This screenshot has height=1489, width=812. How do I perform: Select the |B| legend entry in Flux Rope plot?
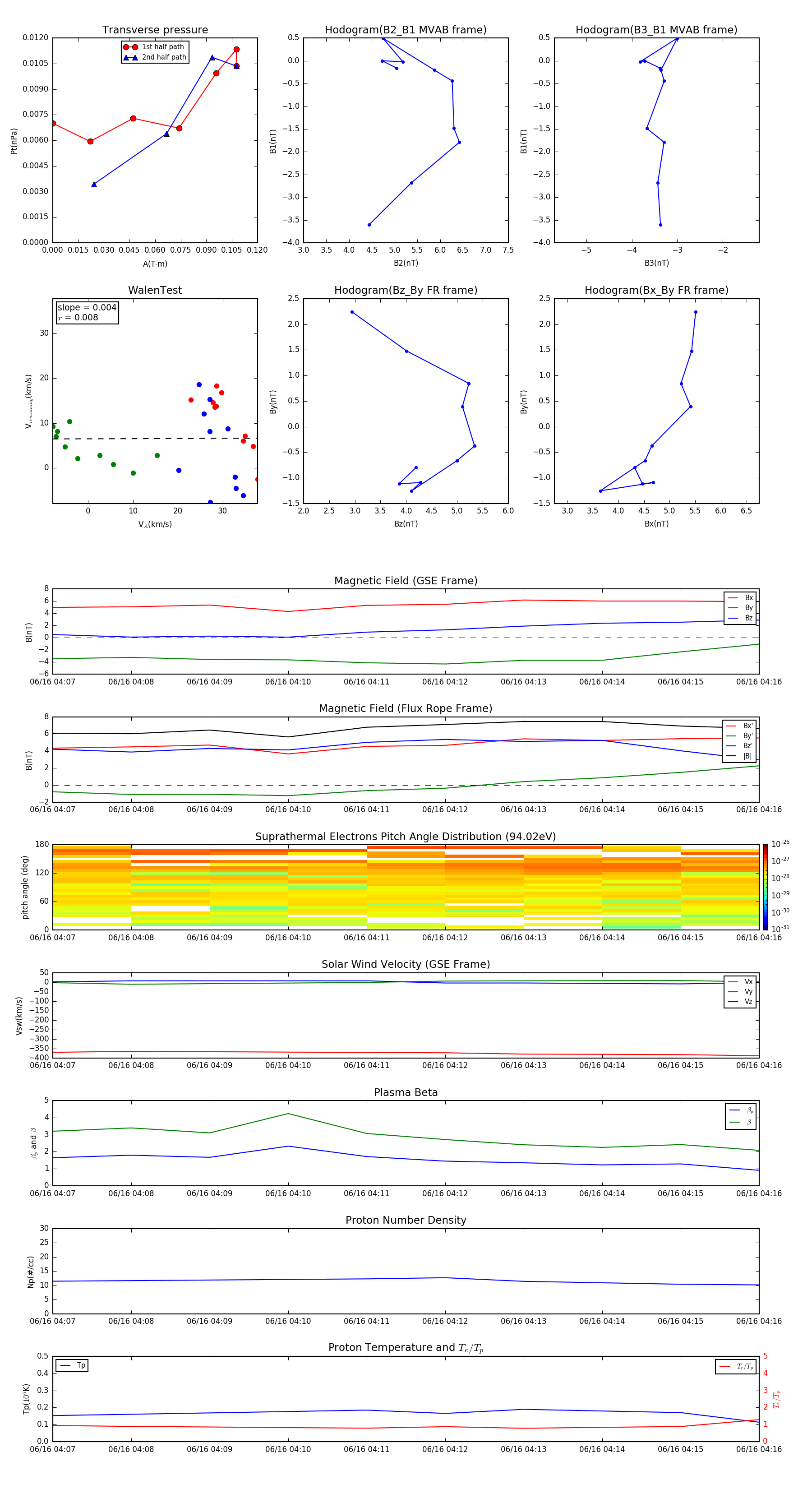[x=739, y=756]
